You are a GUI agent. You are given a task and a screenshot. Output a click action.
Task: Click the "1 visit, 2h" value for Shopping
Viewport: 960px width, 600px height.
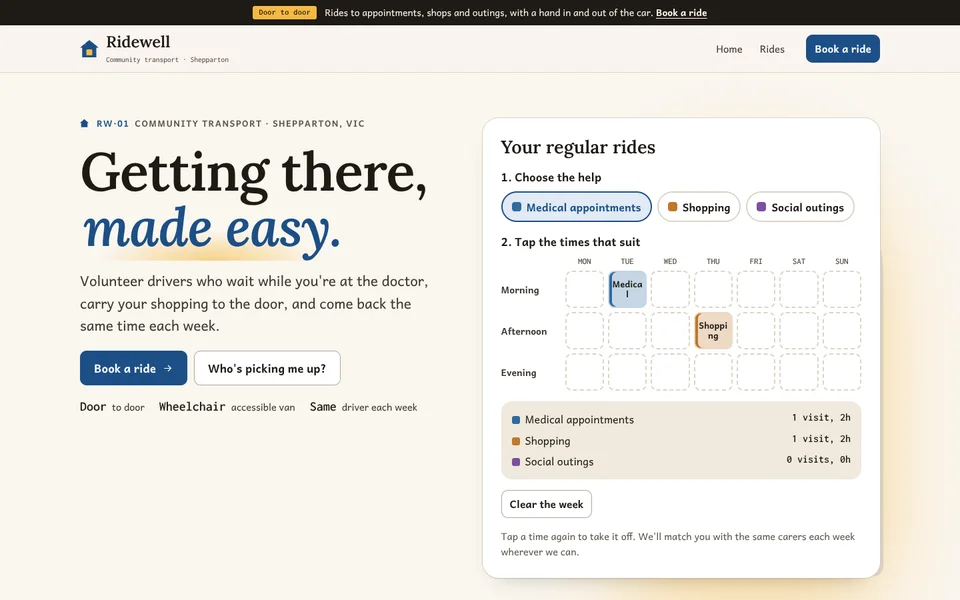(x=820, y=438)
